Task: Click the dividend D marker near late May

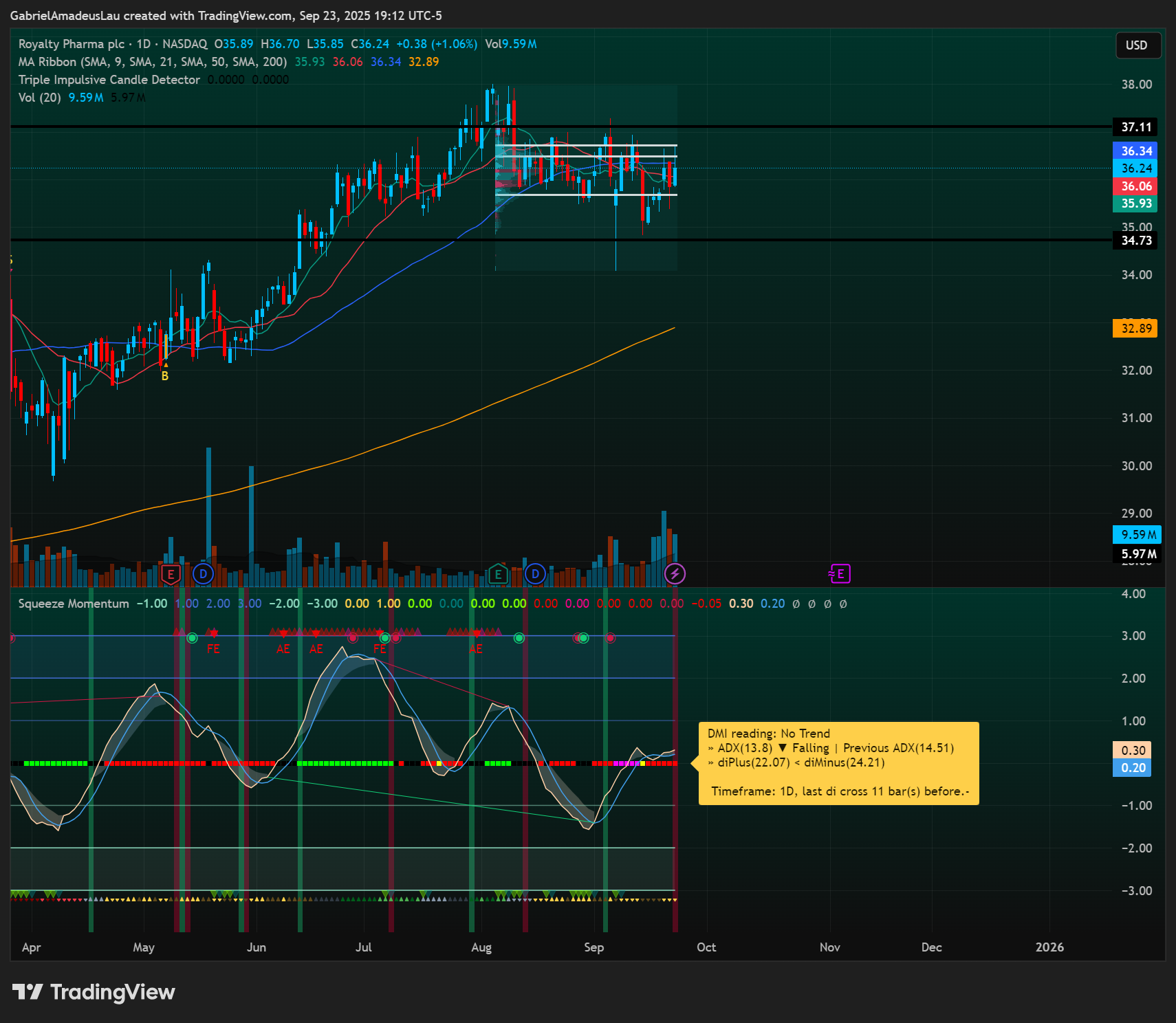Action: 203,574
